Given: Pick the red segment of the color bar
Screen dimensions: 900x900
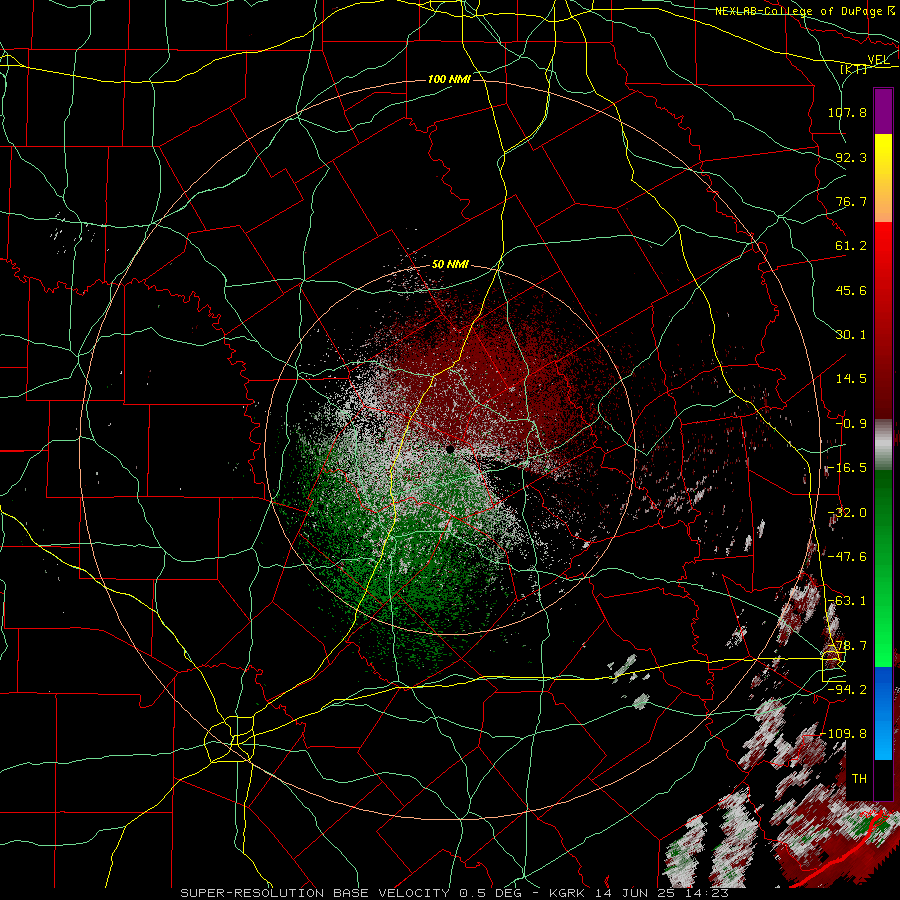Looking at the screenshot, I should (x=883, y=320).
